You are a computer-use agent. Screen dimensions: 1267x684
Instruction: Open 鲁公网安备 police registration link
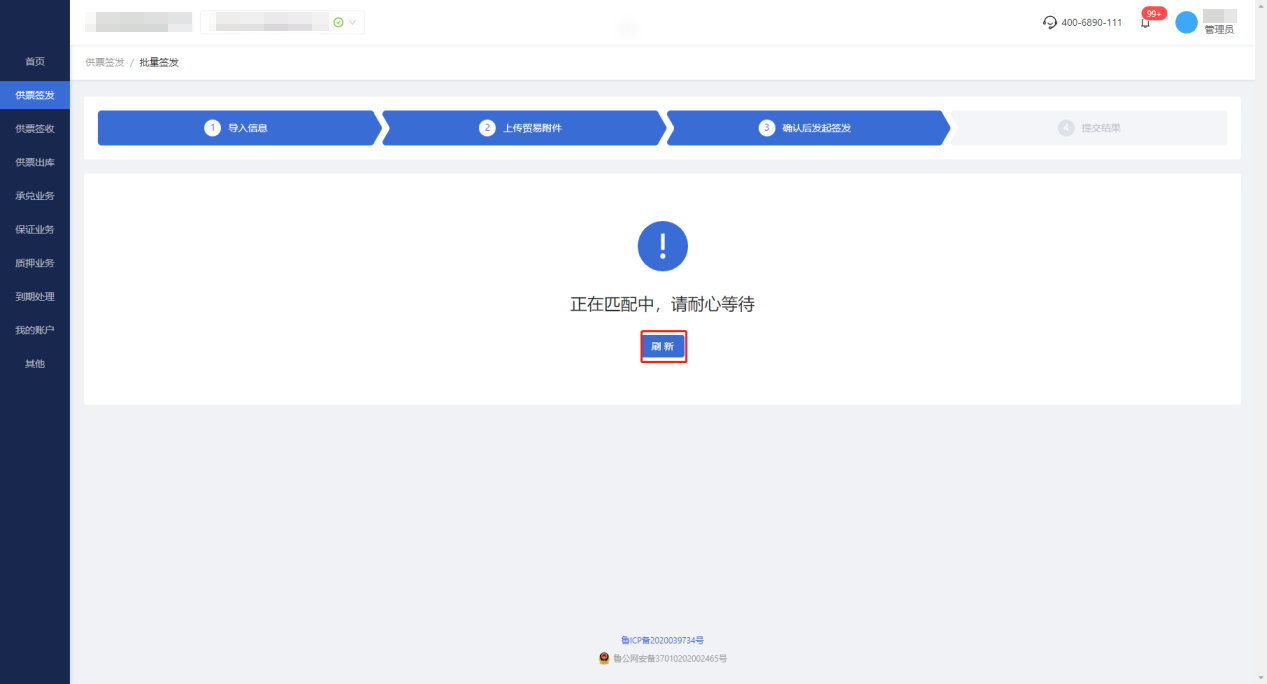(670, 659)
